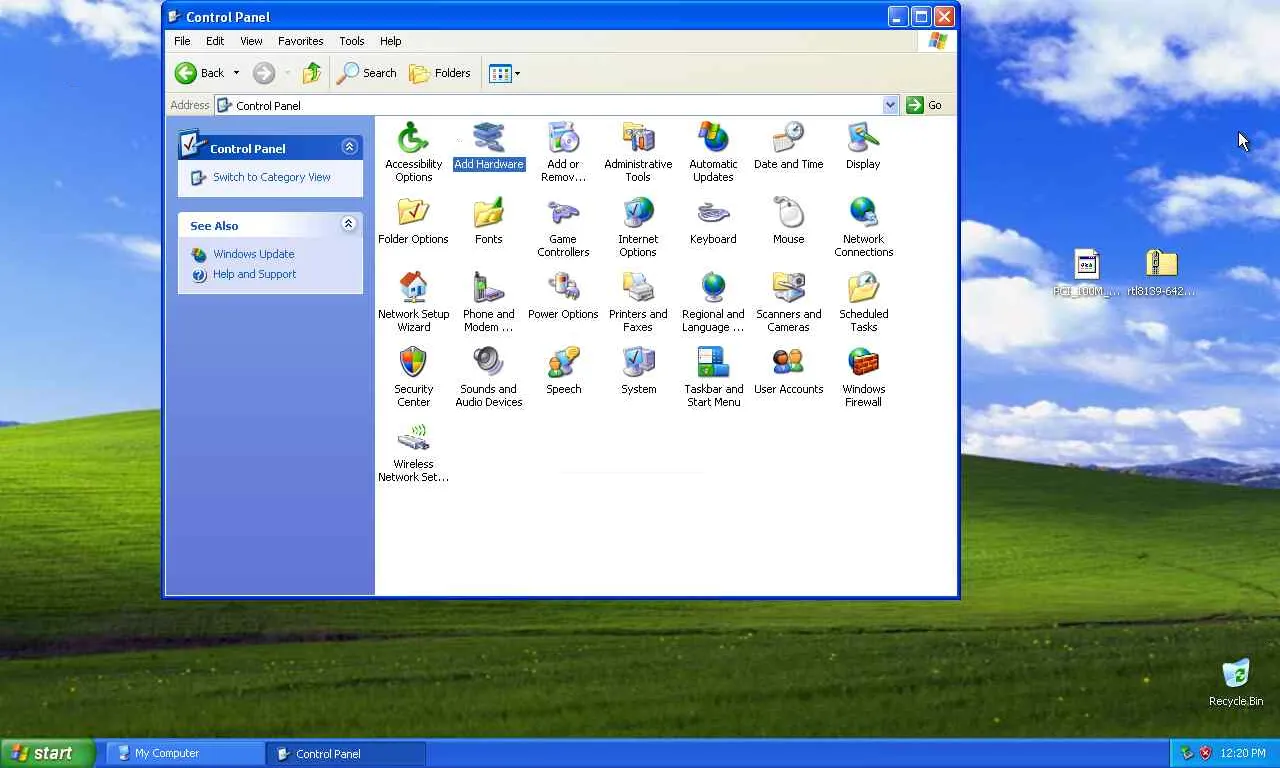Click the Search toolbar button
The height and width of the screenshot is (768, 1280).
coord(367,73)
